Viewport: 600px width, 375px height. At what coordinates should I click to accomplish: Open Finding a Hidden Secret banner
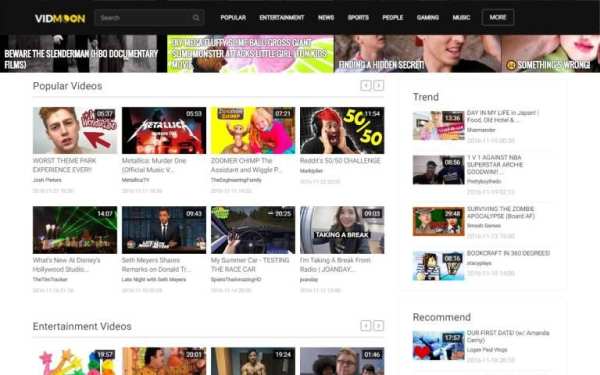pyautogui.click(x=417, y=54)
